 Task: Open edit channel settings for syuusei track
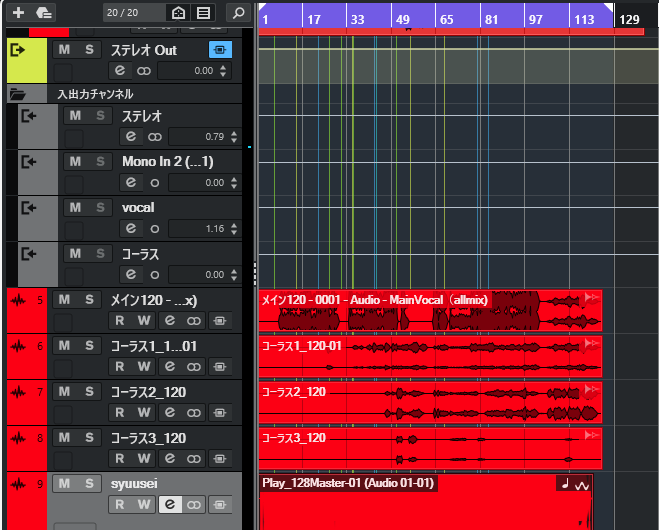tap(170, 504)
